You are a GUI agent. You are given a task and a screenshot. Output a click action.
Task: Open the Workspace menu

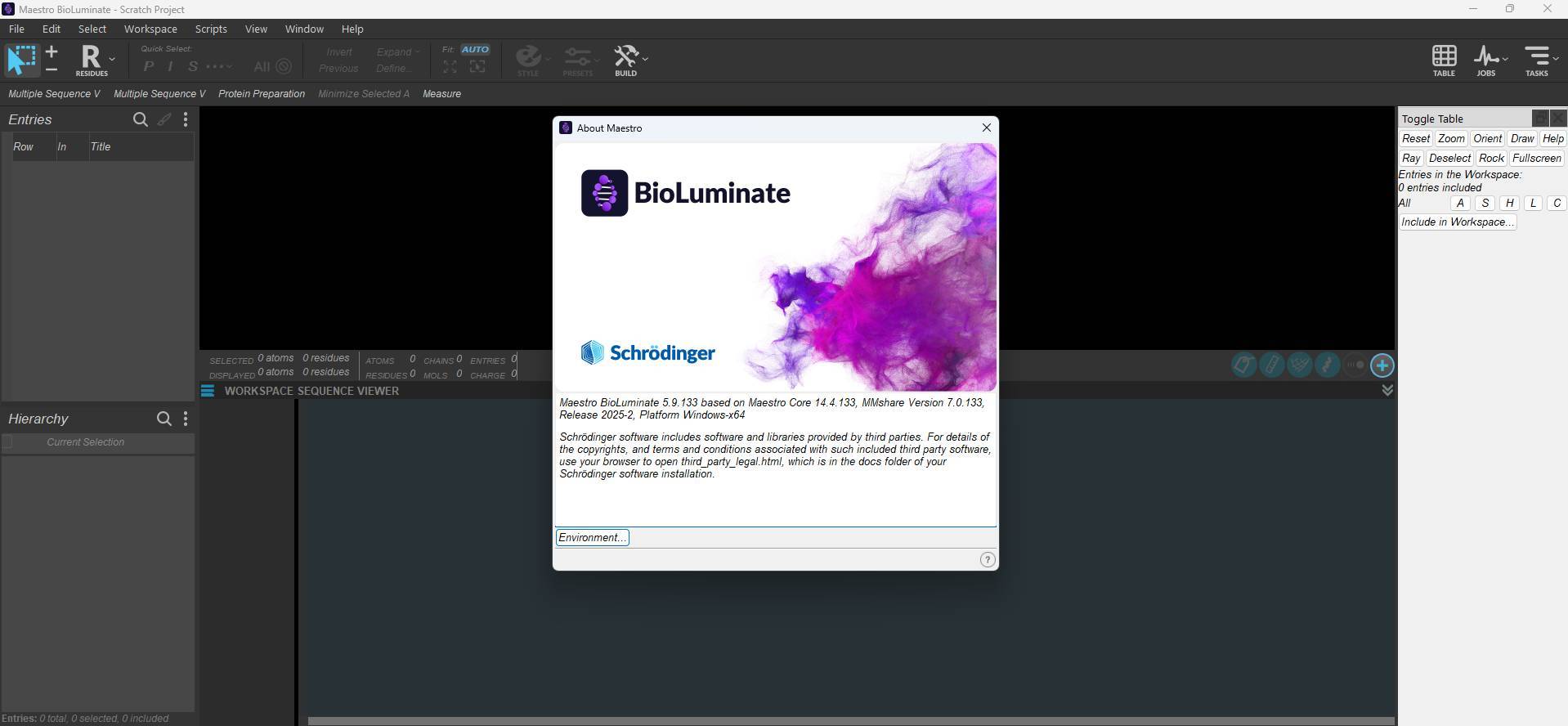[x=150, y=29]
